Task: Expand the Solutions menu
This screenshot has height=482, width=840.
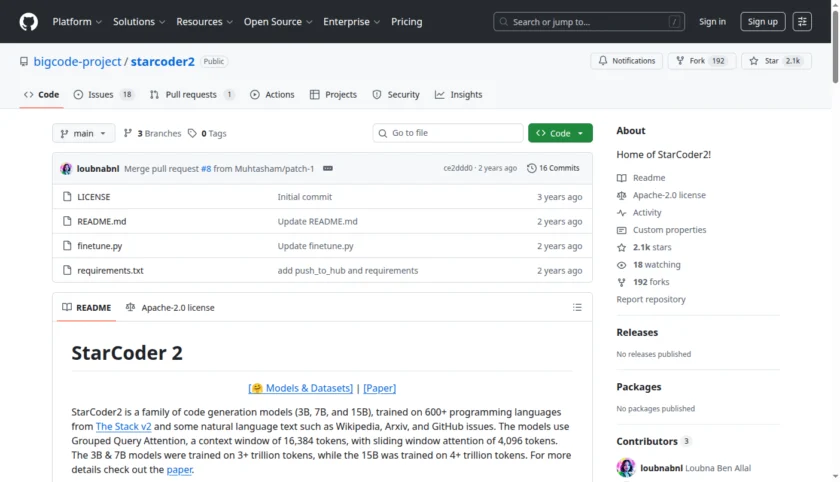Action: click(x=139, y=22)
